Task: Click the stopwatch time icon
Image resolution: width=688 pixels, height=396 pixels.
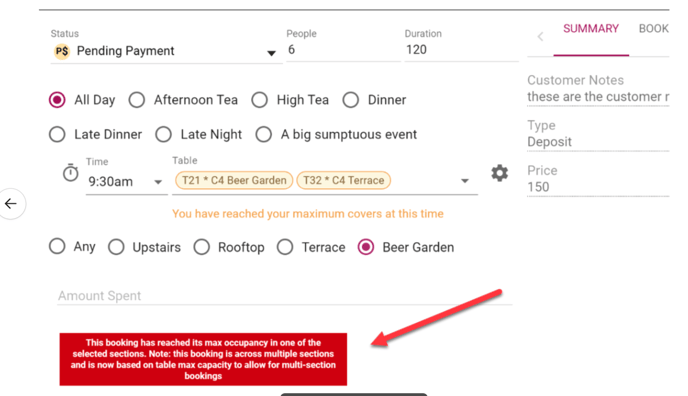Action: [70, 173]
